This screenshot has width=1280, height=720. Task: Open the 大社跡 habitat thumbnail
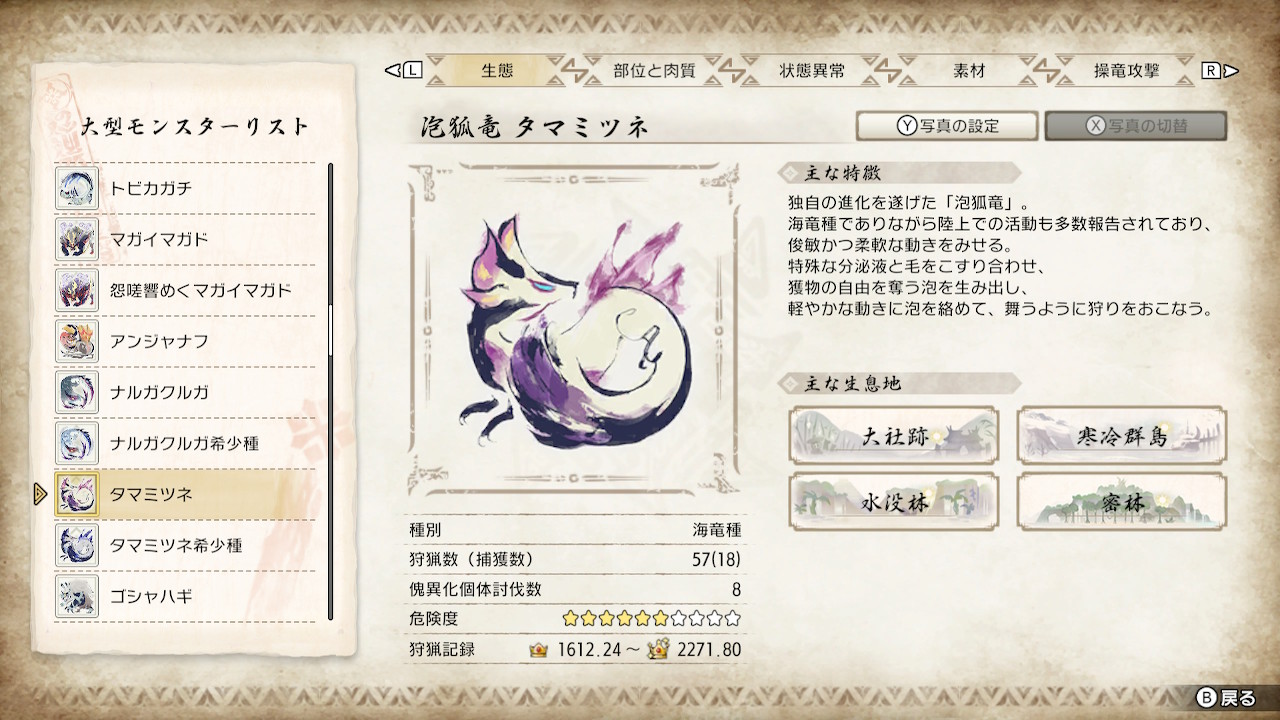893,435
